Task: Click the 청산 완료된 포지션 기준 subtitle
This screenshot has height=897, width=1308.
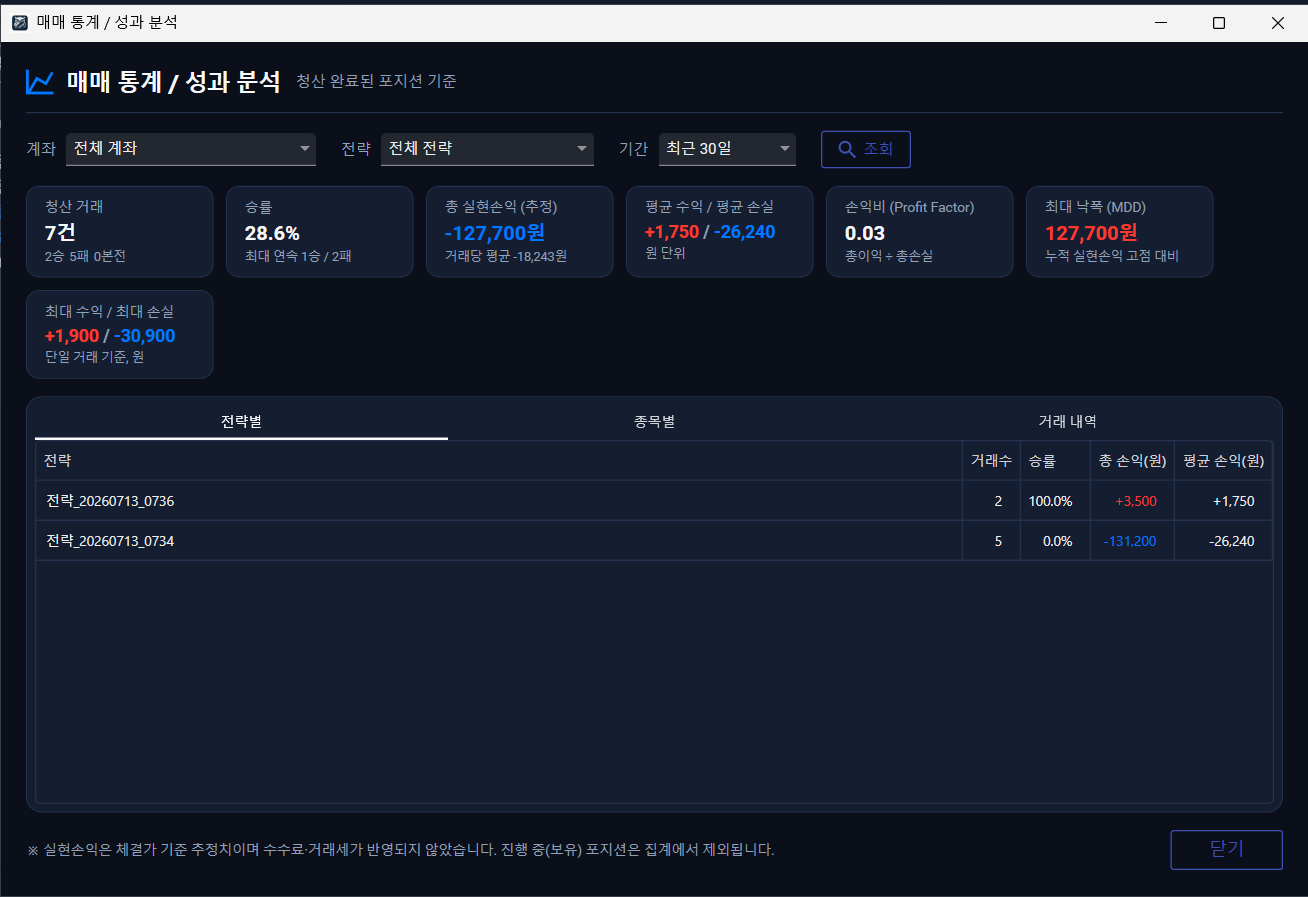Action: point(376,82)
